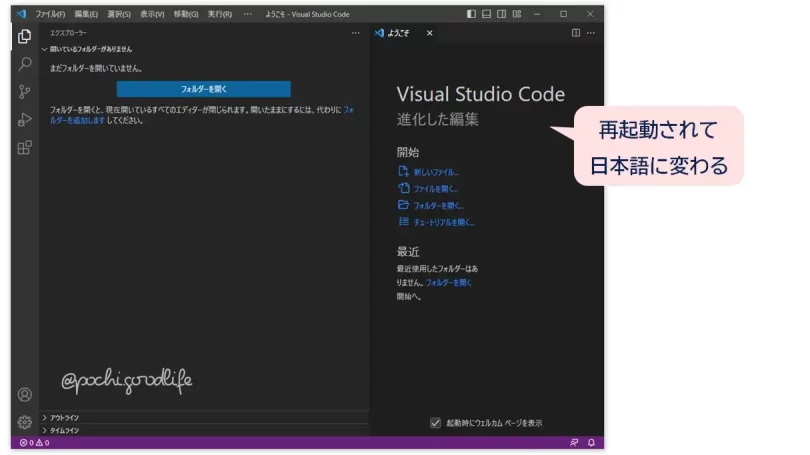Uncheck 起動時にウェルカム ページを表示 checkbox

435,423
